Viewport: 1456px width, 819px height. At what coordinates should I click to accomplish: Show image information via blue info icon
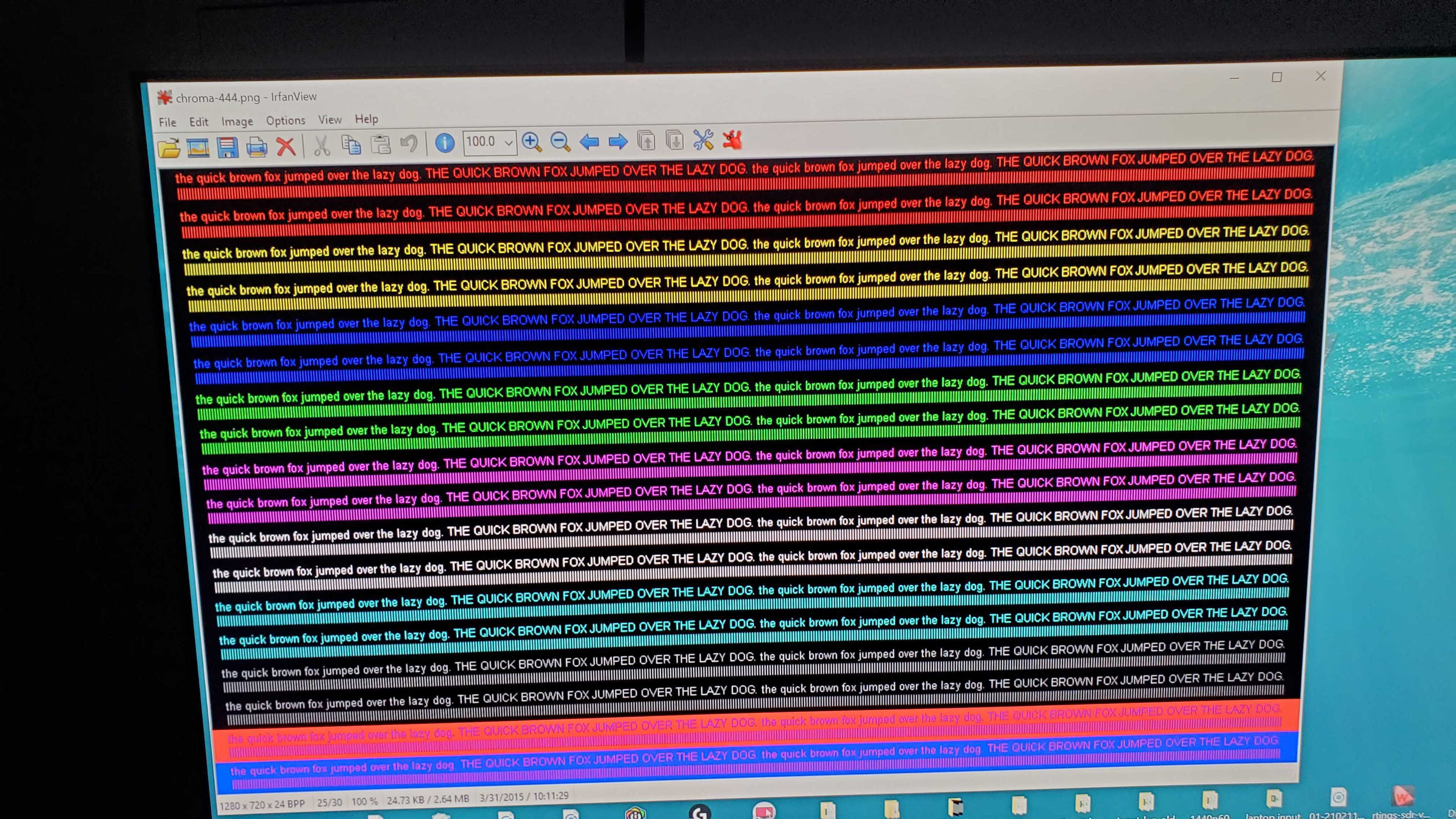[445, 144]
